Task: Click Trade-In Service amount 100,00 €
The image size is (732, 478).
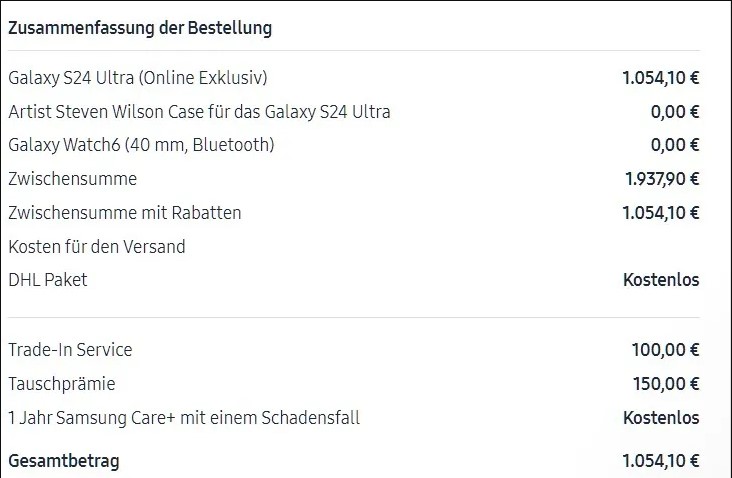Action: click(x=666, y=350)
